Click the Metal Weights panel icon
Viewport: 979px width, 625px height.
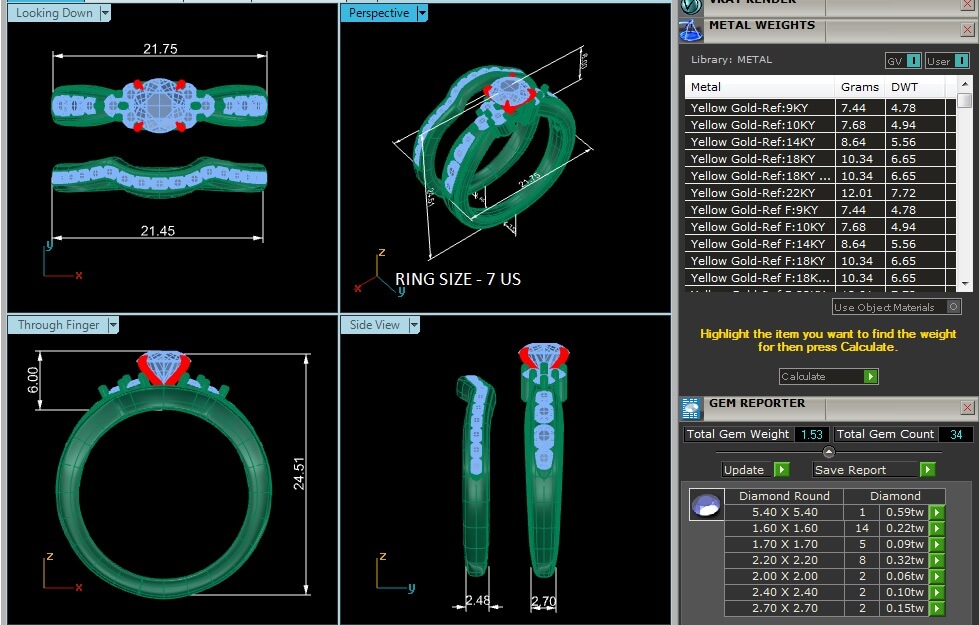point(691,31)
